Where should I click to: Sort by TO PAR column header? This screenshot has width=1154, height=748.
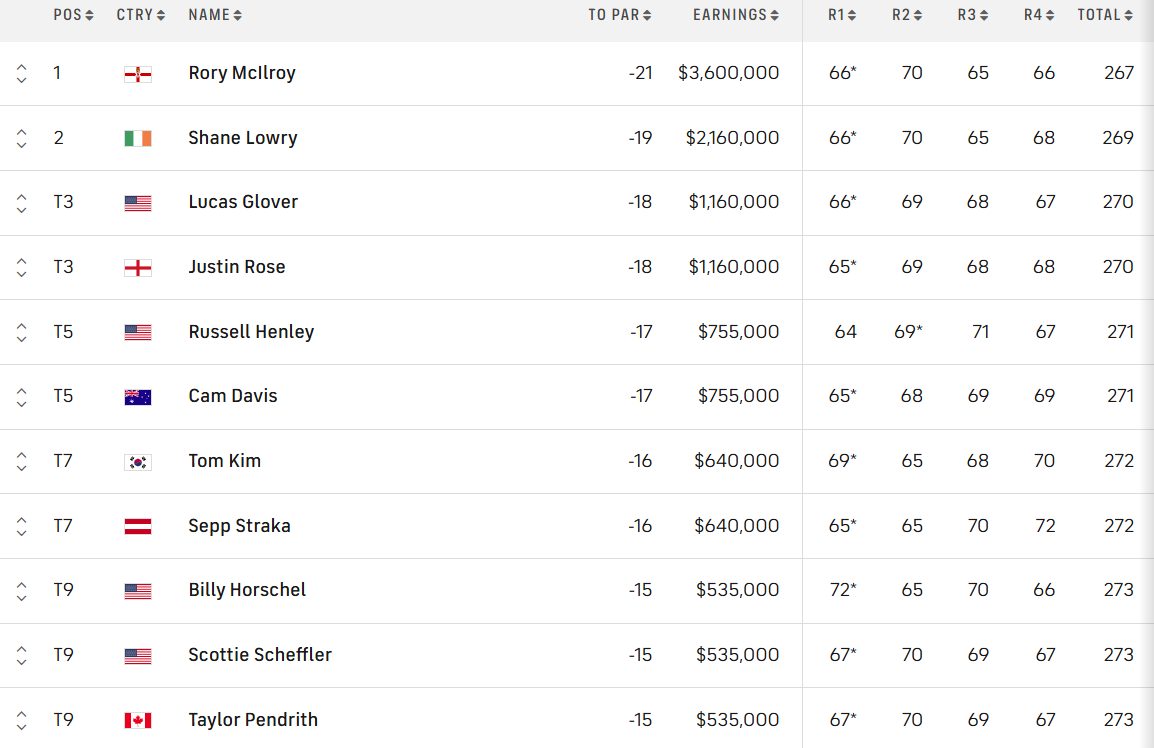click(619, 15)
